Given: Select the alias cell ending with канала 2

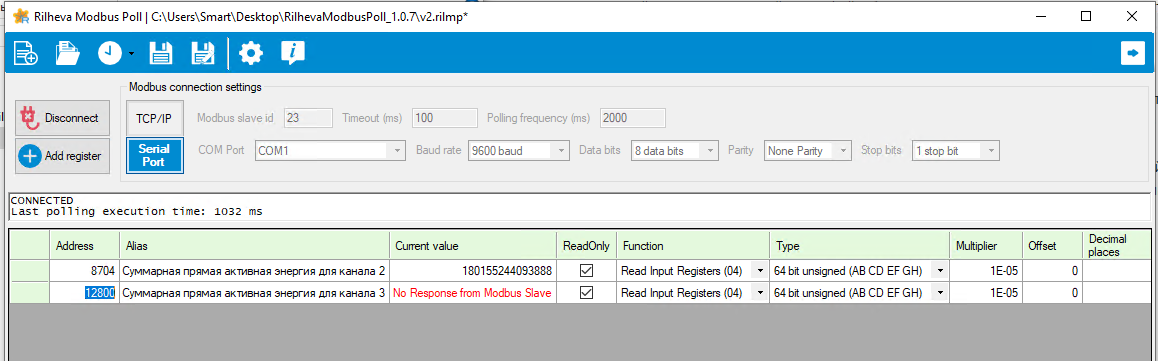Looking at the screenshot, I should (255, 271).
